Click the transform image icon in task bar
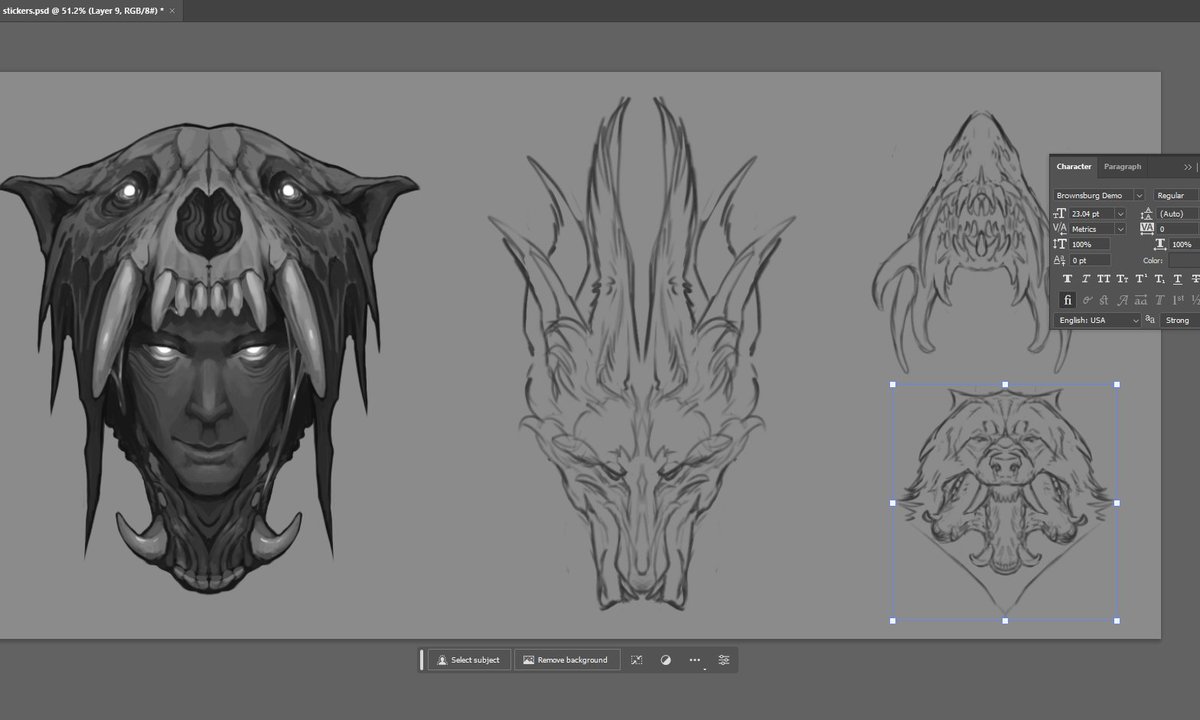Screen dimensions: 1200x720 pyautogui.click(x=637, y=660)
